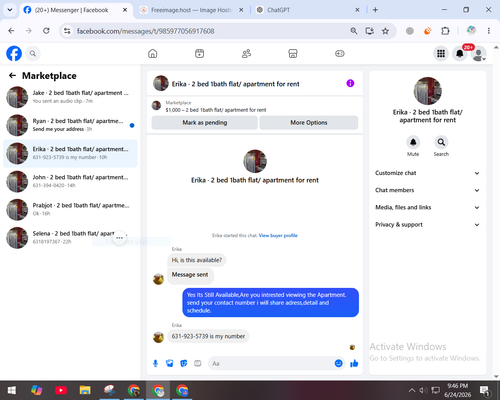Click Mark as pending button
The image size is (500, 400).
pyautogui.click(x=204, y=123)
